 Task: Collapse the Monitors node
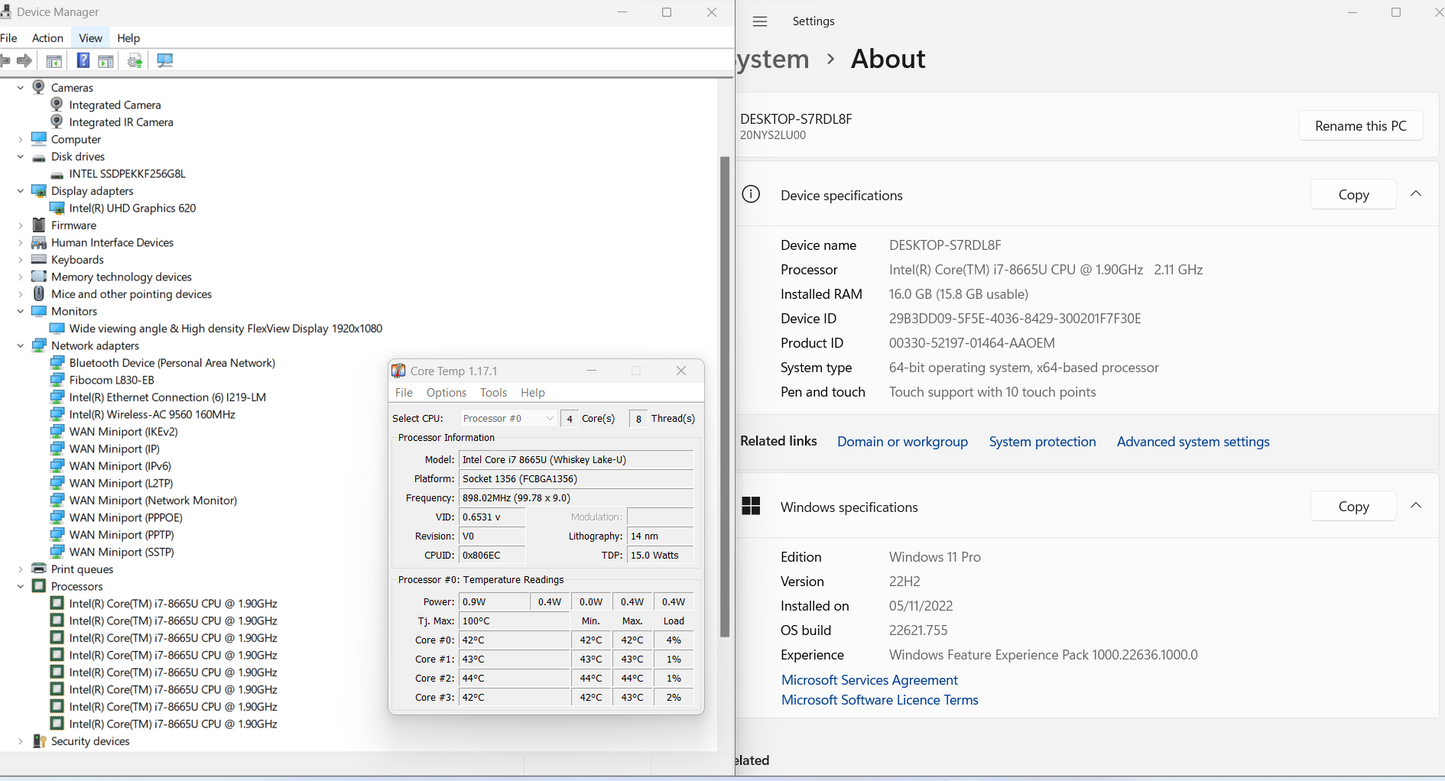20,311
